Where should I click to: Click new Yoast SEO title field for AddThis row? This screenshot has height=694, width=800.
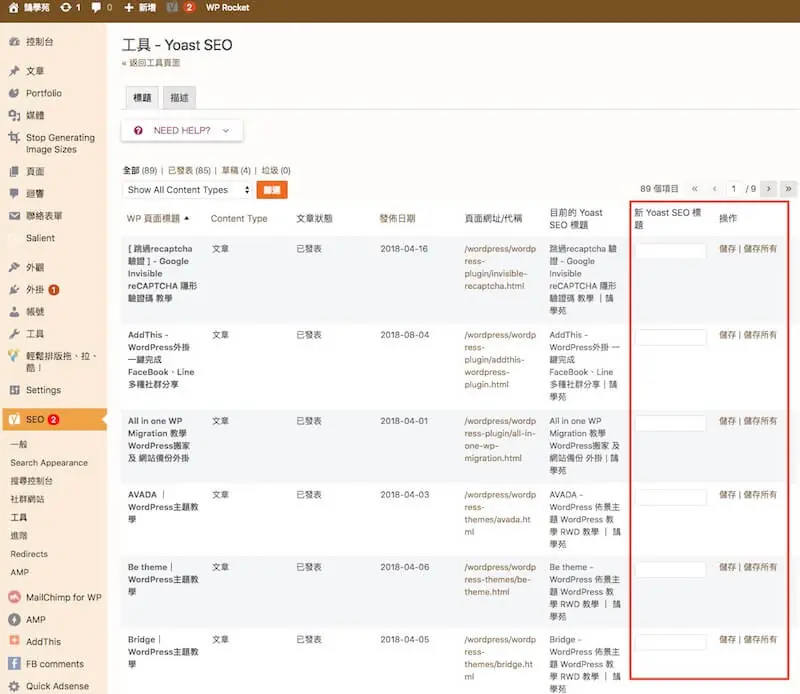(x=670, y=337)
